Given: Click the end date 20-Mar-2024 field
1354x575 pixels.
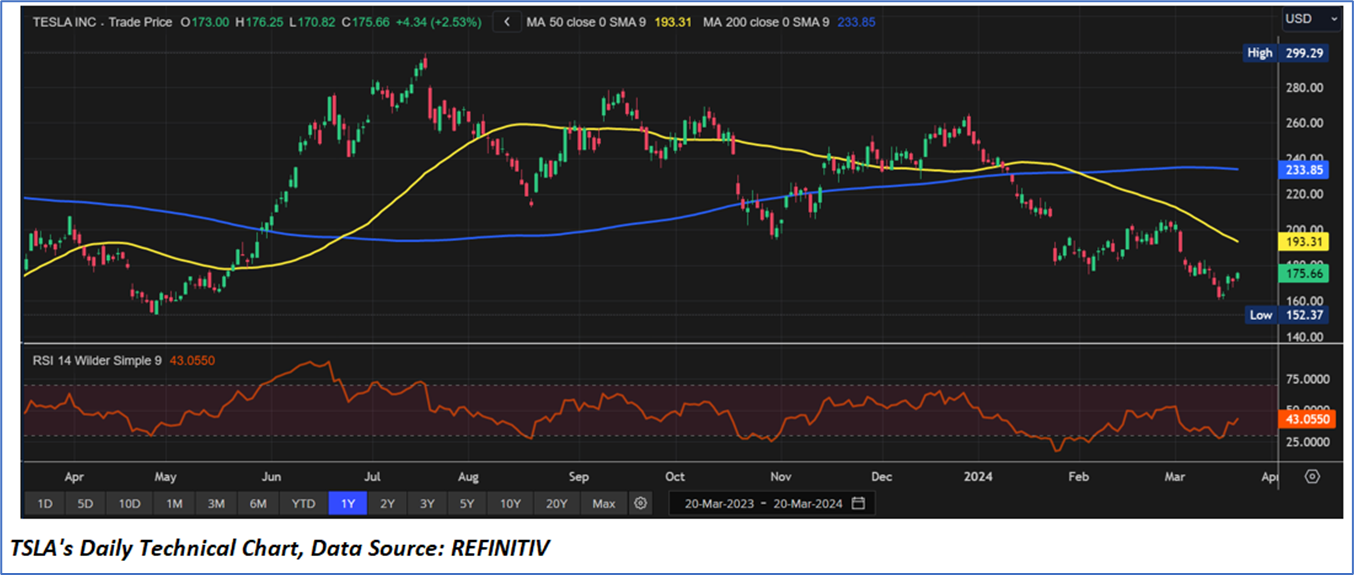Looking at the screenshot, I should click(805, 503).
